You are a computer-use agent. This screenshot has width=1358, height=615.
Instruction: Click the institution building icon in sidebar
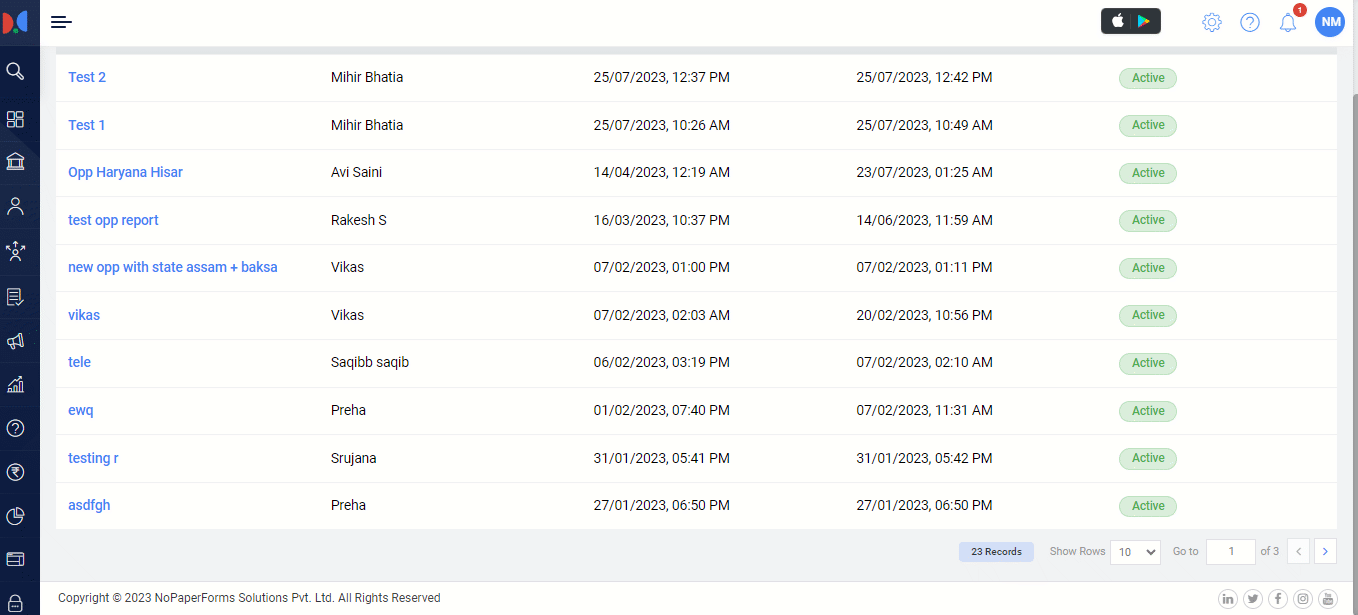tap(15, 162)
